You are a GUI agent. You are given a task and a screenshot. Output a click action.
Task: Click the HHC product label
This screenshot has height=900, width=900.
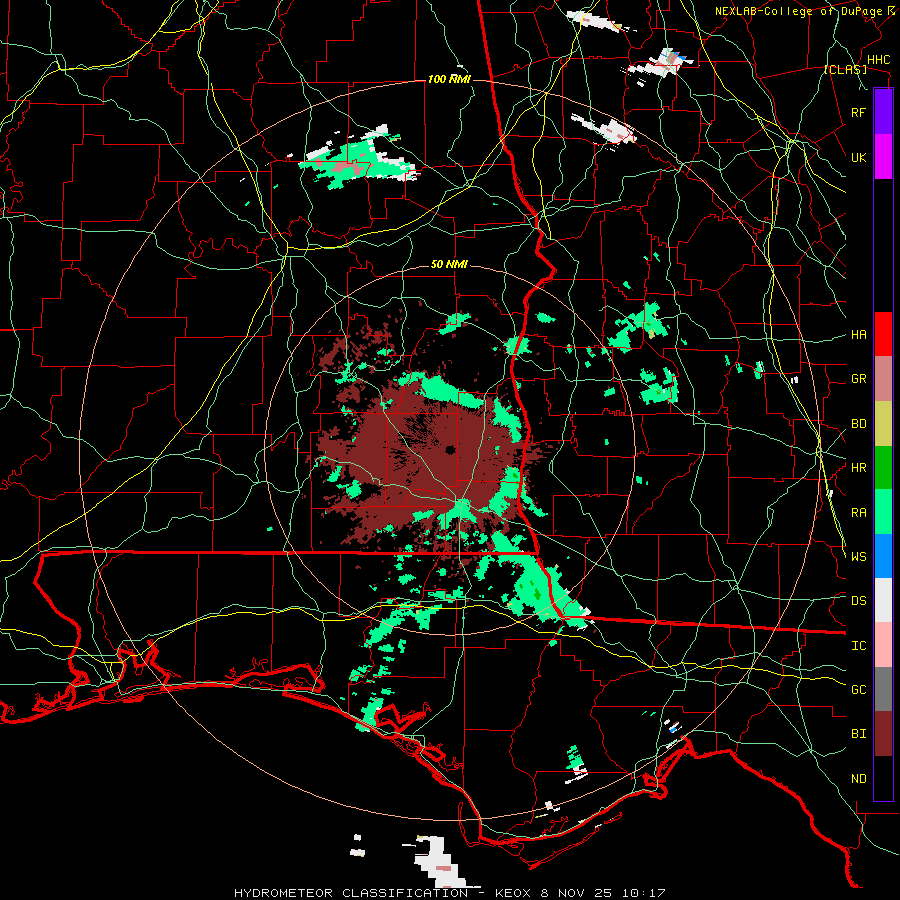[x=879, y=60]
